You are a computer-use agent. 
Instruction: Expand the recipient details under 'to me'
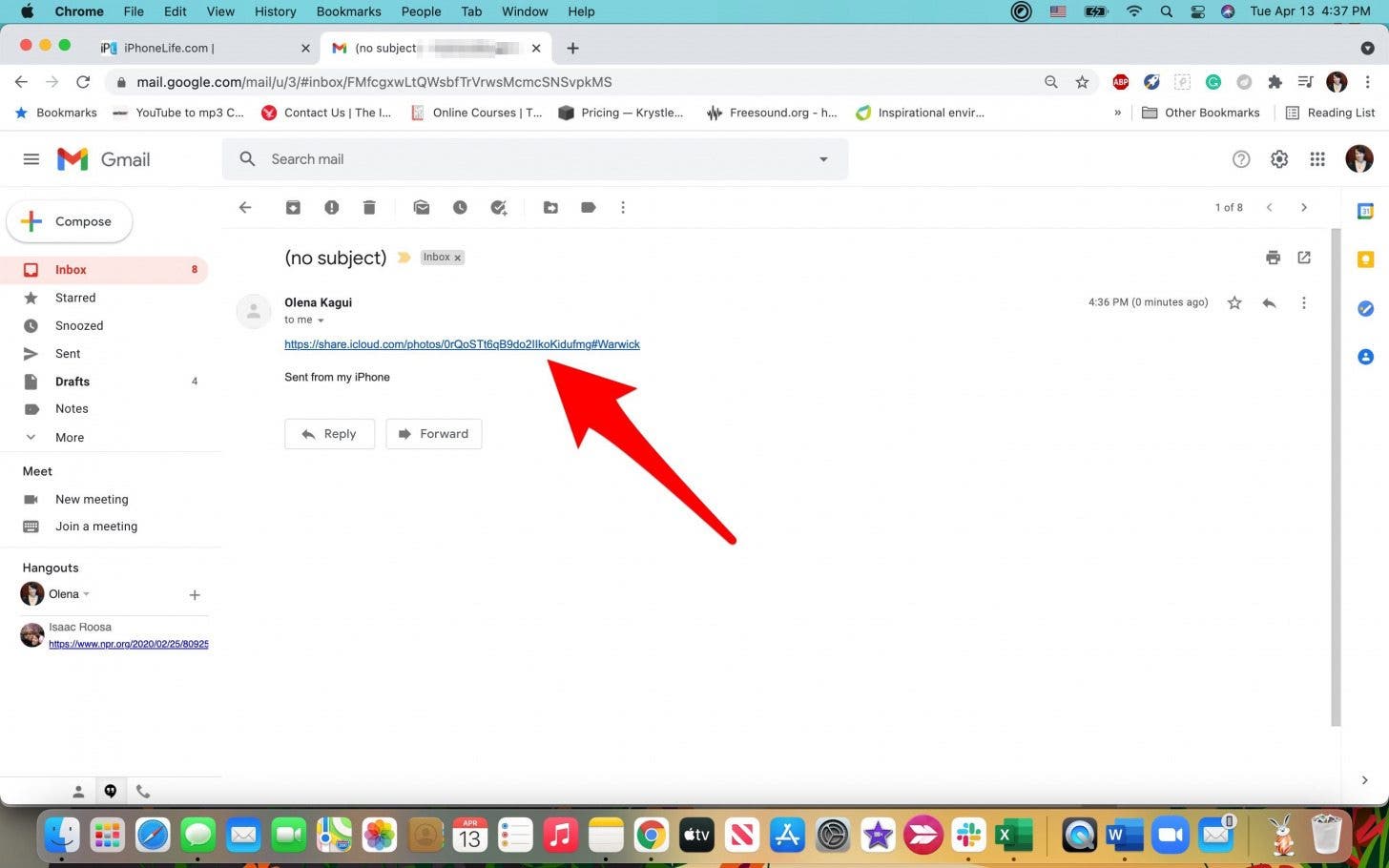pyautogui.click(x=321, y=320)
